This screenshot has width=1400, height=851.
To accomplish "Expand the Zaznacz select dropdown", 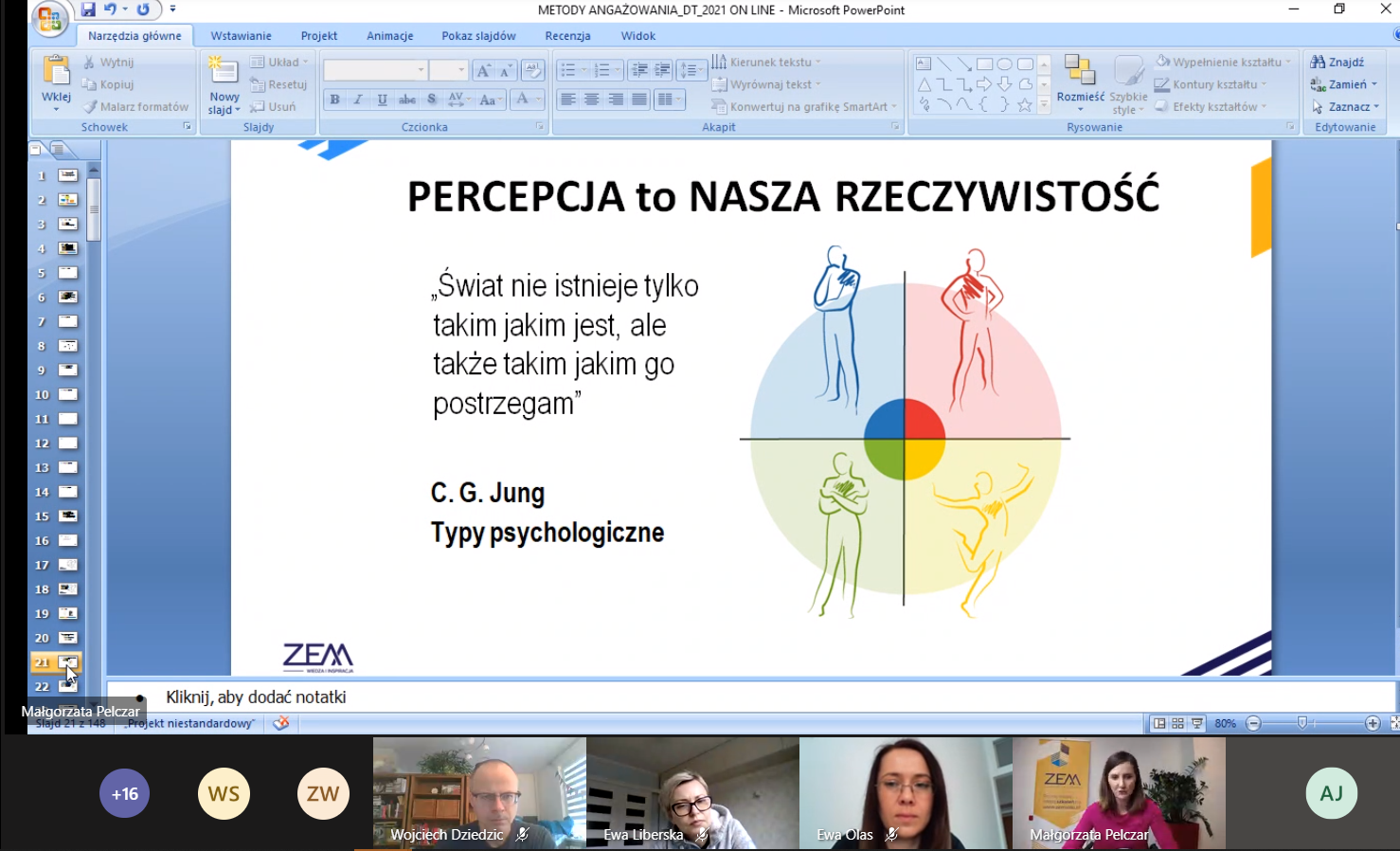I will (1346, 107).
